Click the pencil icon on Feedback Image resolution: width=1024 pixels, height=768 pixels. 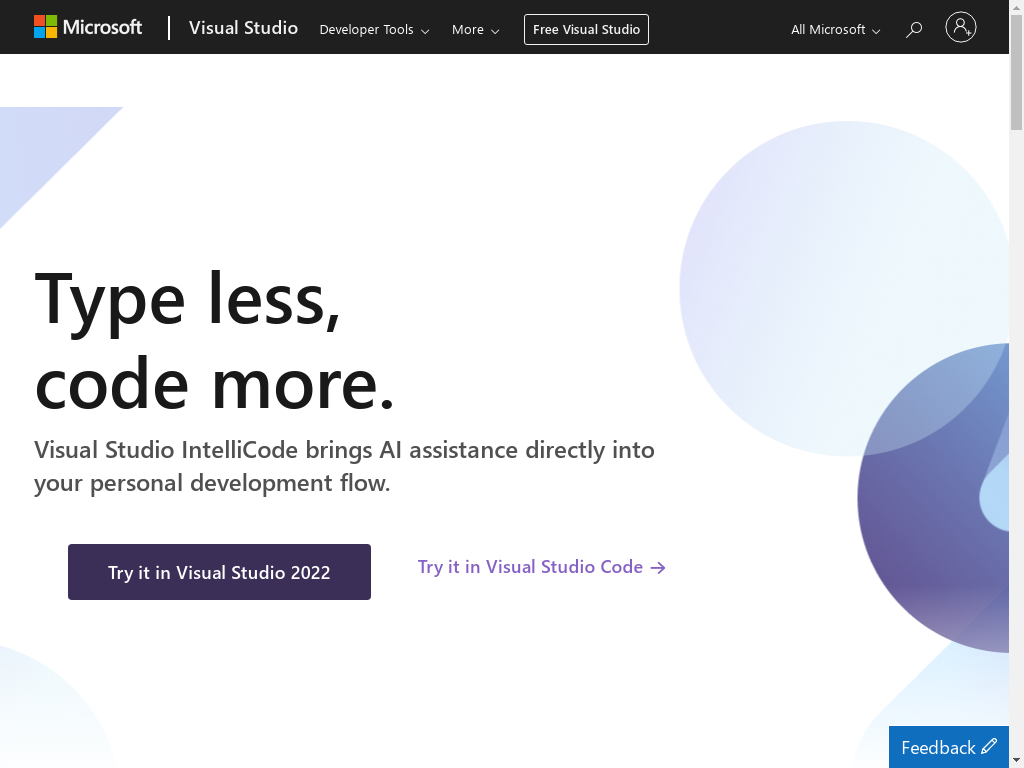989,746
